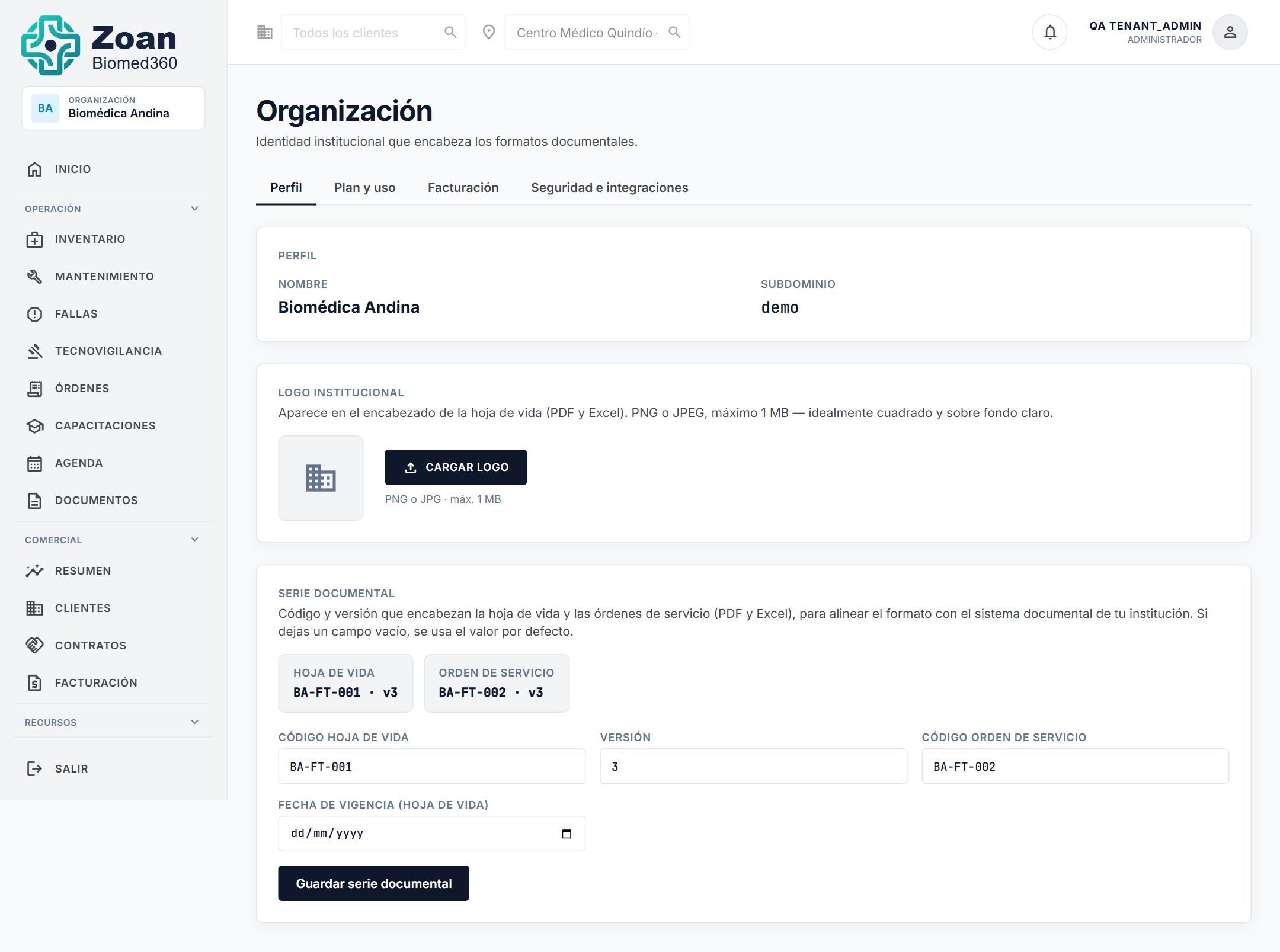Open the Contratos handshake icon
Viewport: 1280px width, 952px height.
point(35,646)
